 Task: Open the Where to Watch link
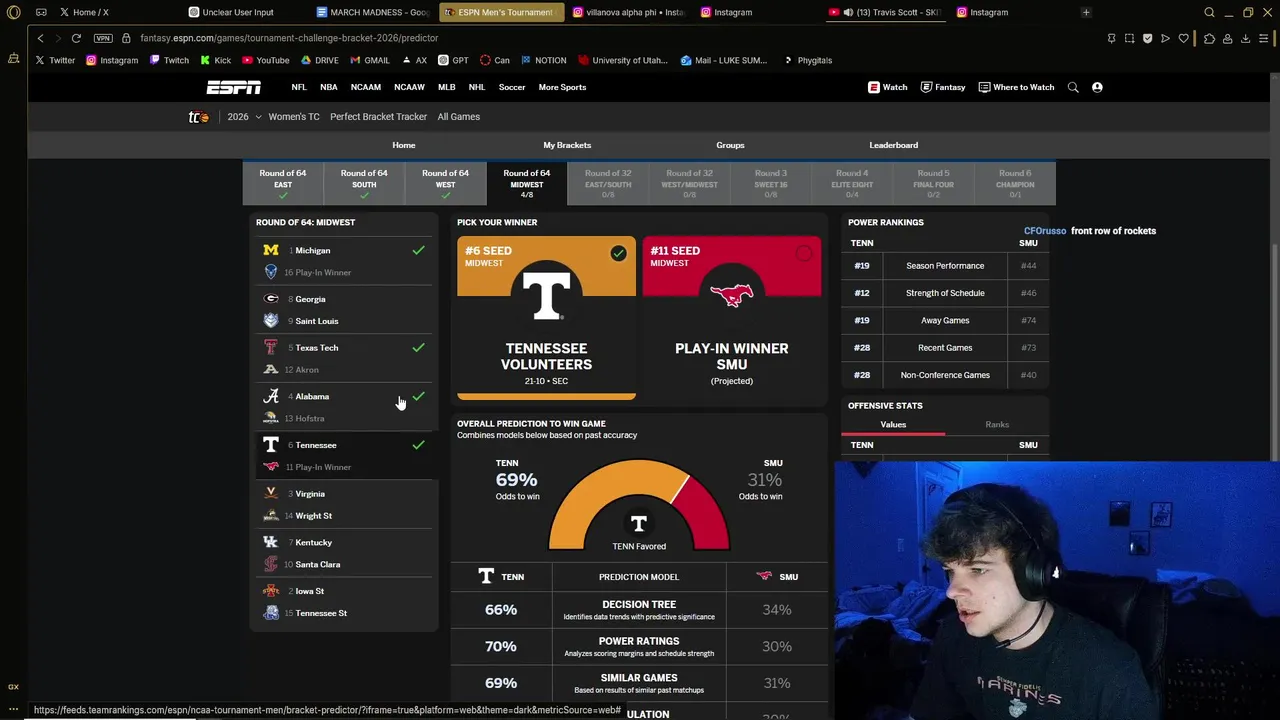tap(1016, 87)
